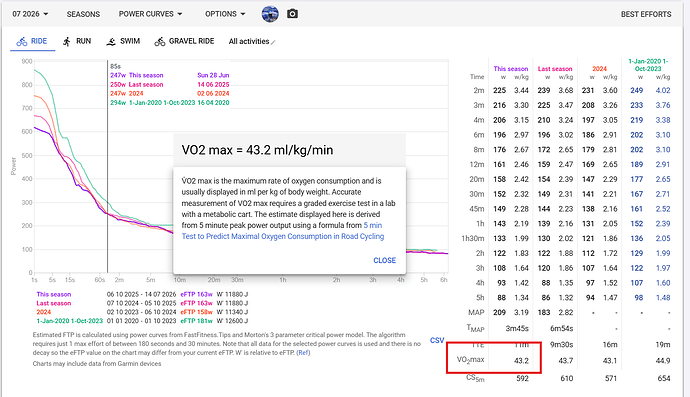Download data via CSV link

pos(437,340)
